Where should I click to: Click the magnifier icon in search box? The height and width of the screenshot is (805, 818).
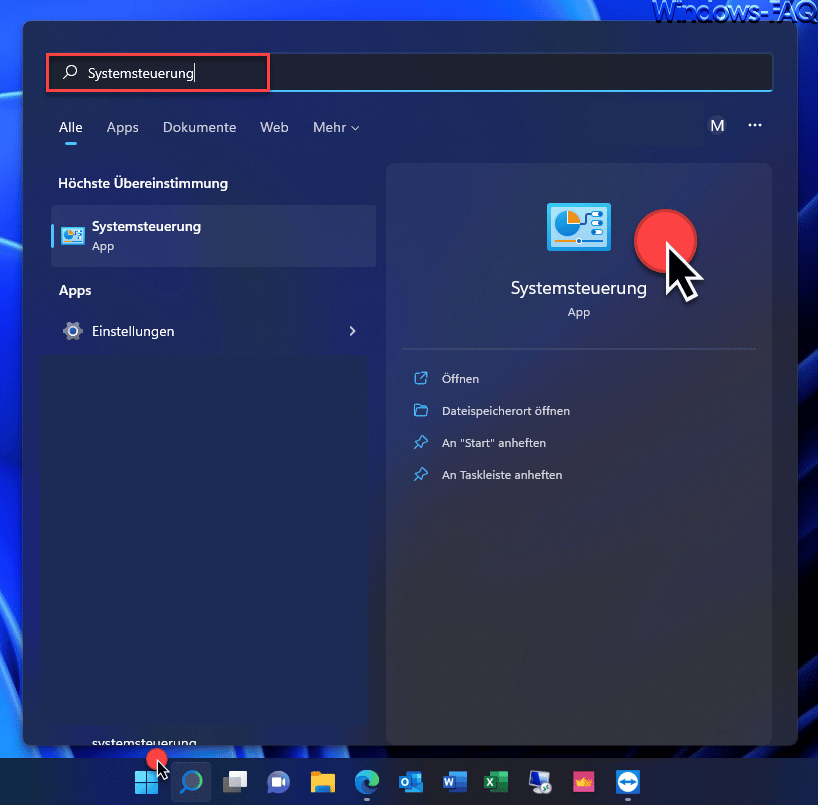coord(70,72)
